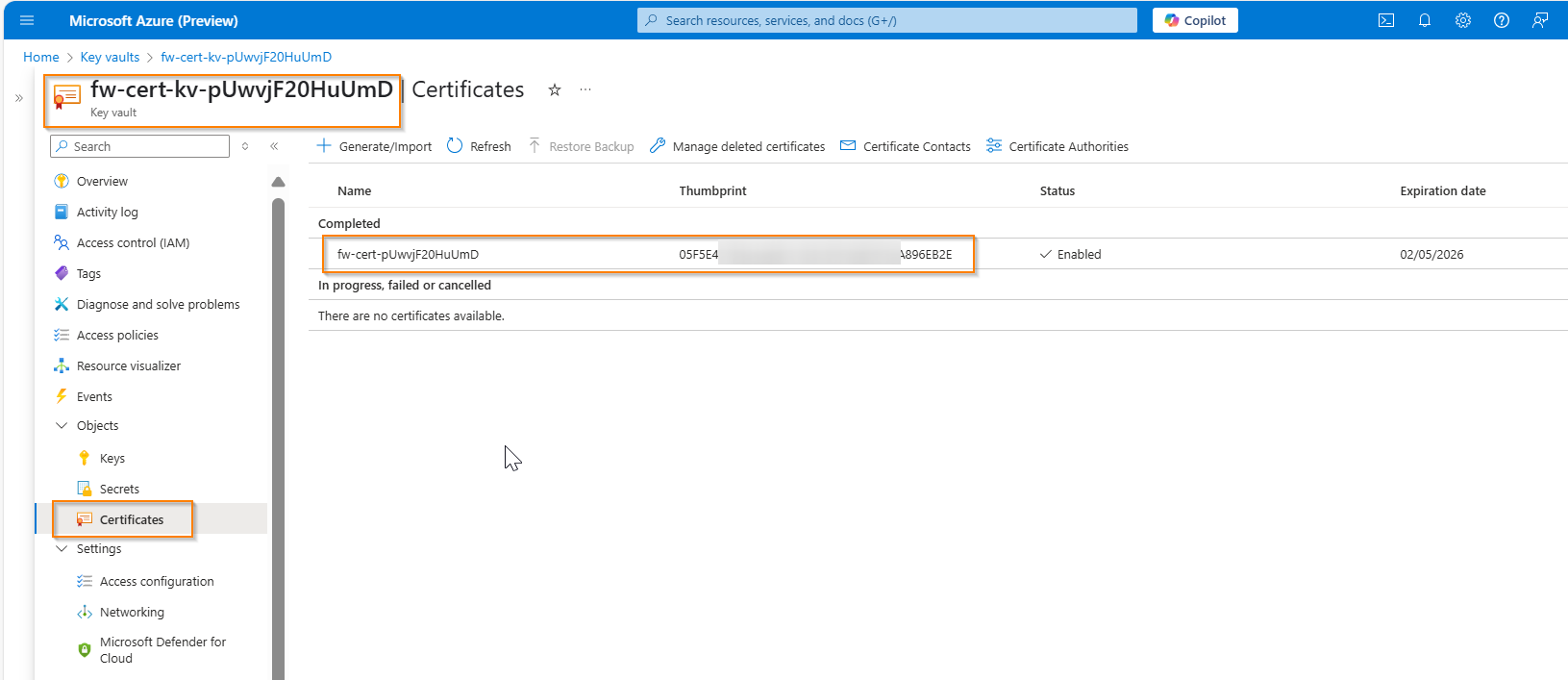This screenshot has height=680, width=1568.
Task: Open Activity log in the menu
Action: (107, 212)
